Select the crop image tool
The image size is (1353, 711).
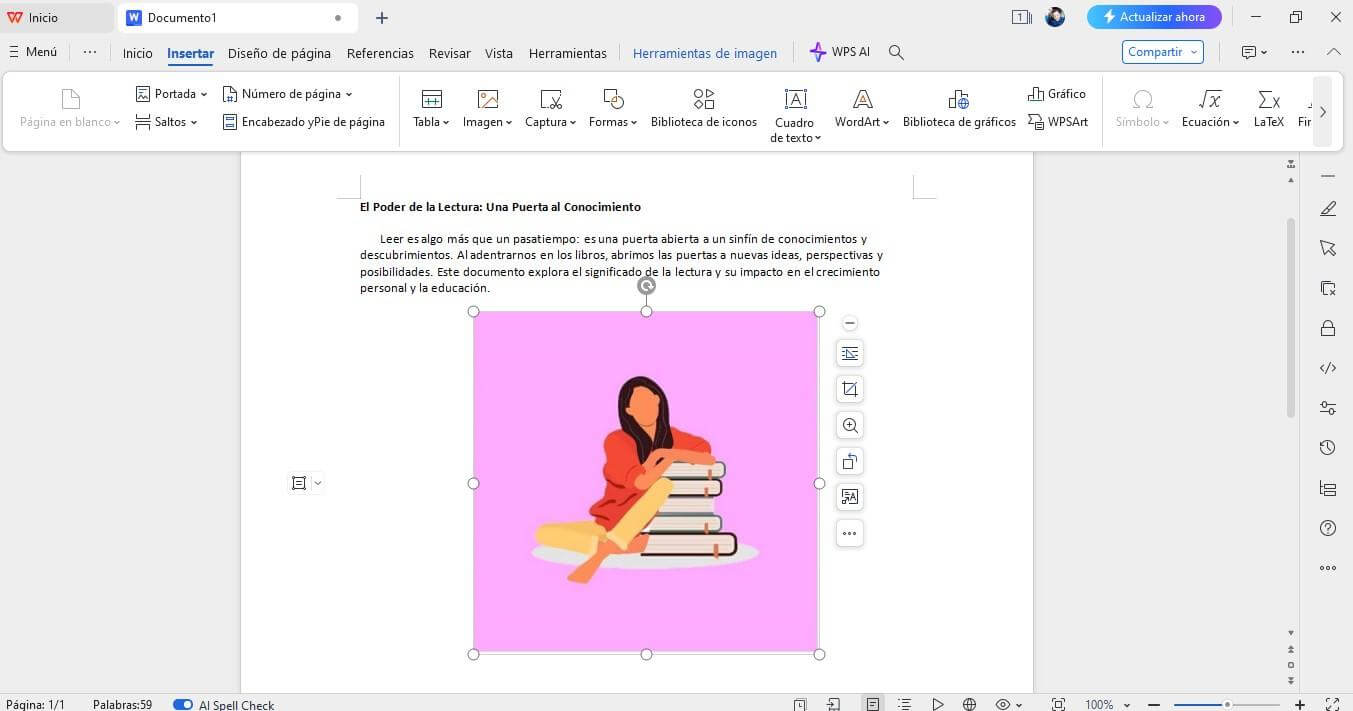pyautogui.click(x=849, y=389)
